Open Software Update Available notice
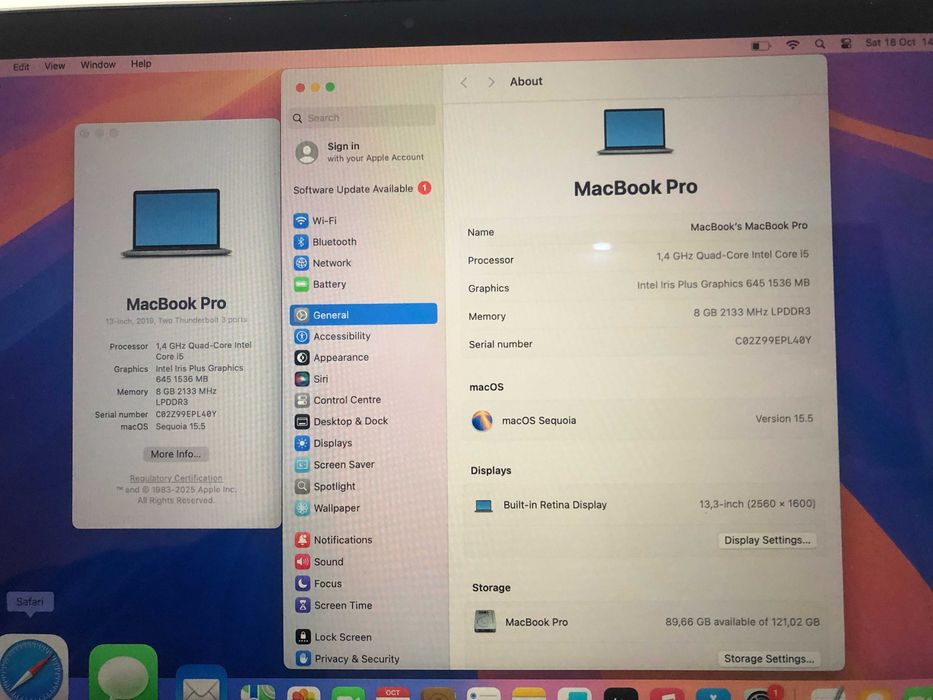Viewport: 933px width, 700px height. (x=362, y=189)
